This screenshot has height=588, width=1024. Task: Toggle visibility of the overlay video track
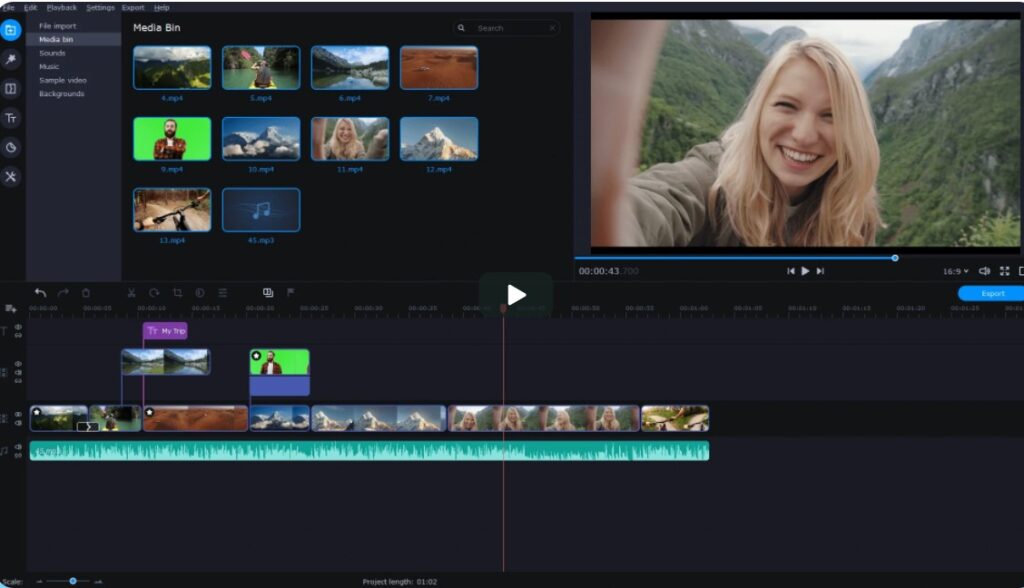coord(18,363)
